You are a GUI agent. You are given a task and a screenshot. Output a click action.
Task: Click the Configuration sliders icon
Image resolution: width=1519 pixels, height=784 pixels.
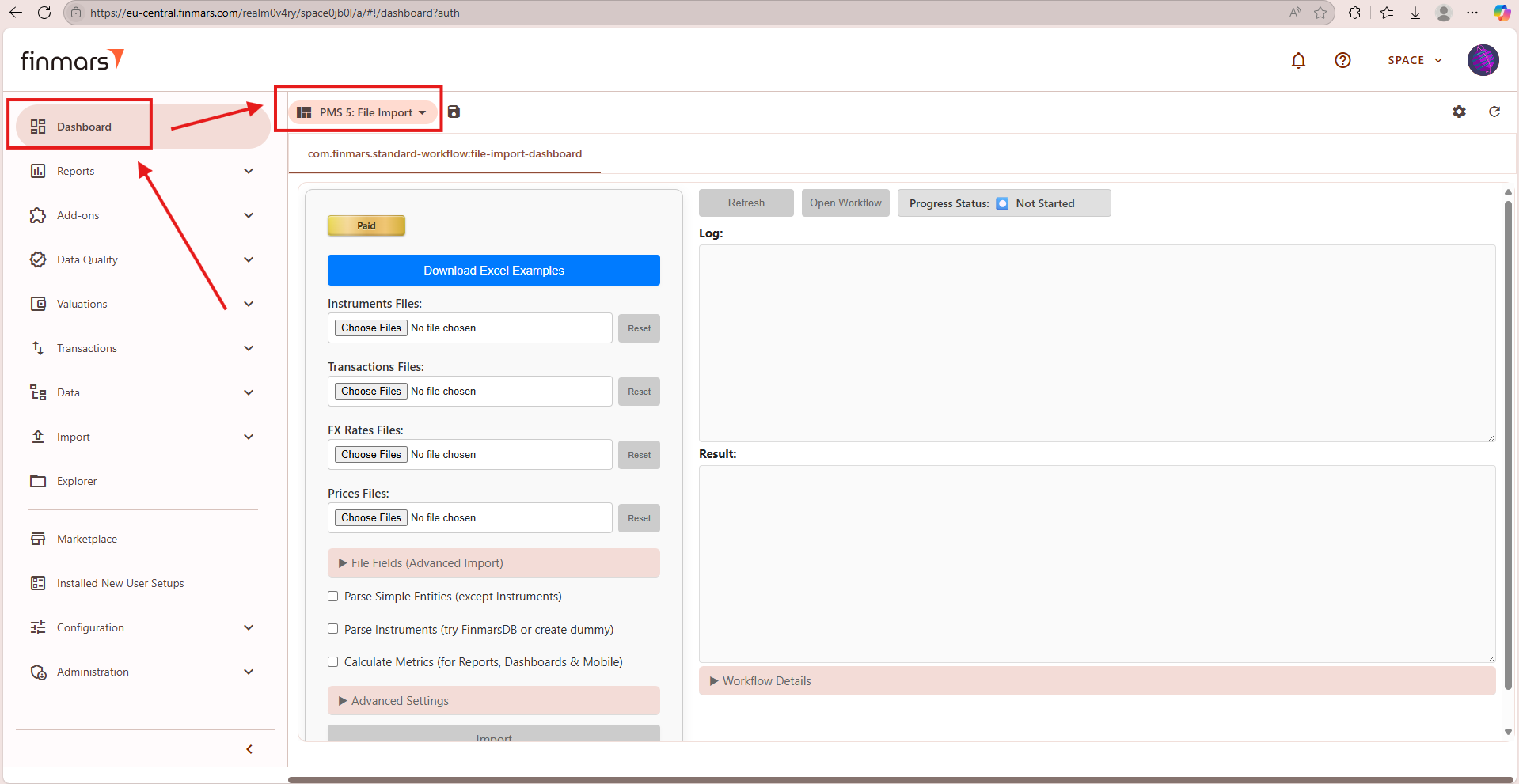(38, 627)
